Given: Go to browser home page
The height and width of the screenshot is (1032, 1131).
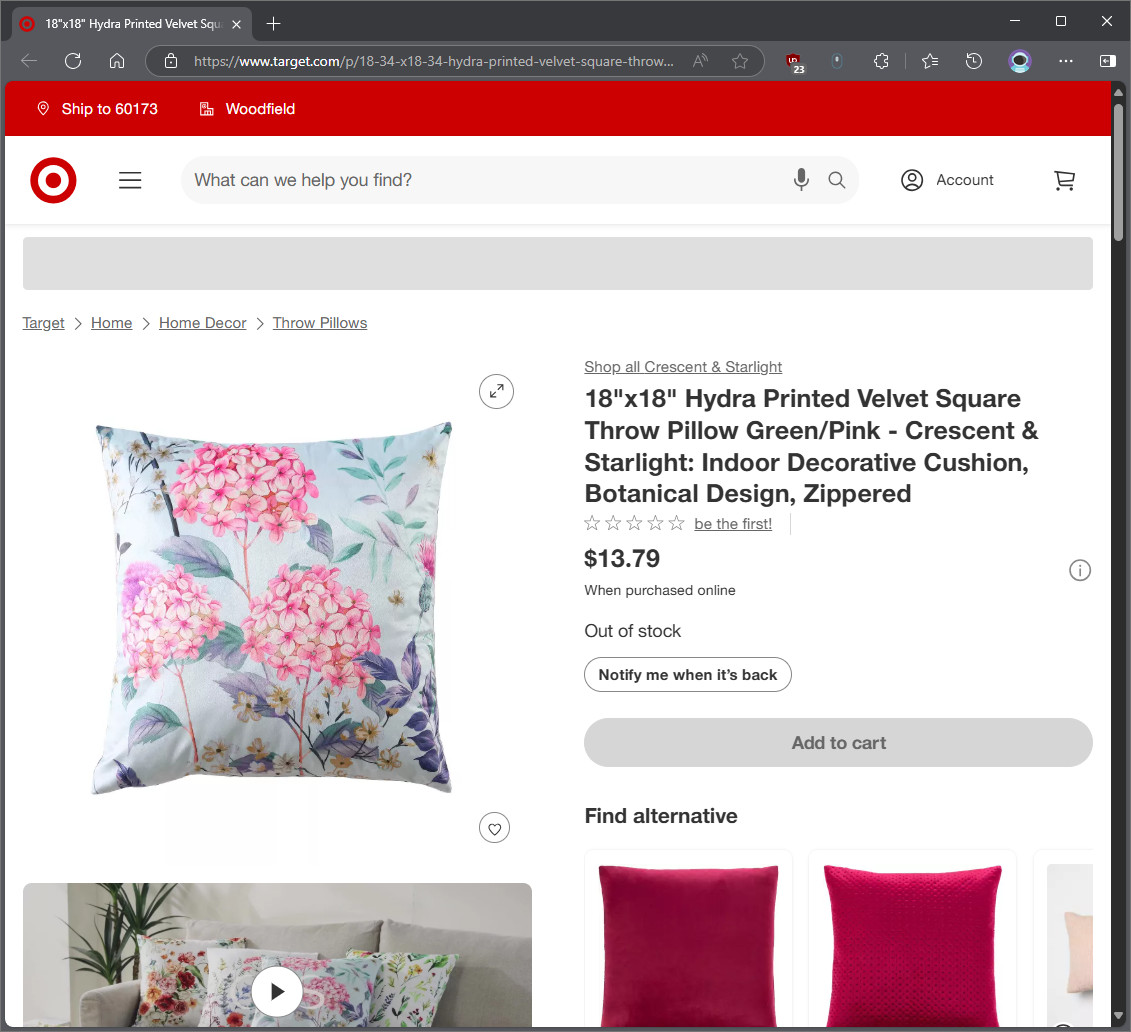Looking at the screenshot, I should coord(117,61).
